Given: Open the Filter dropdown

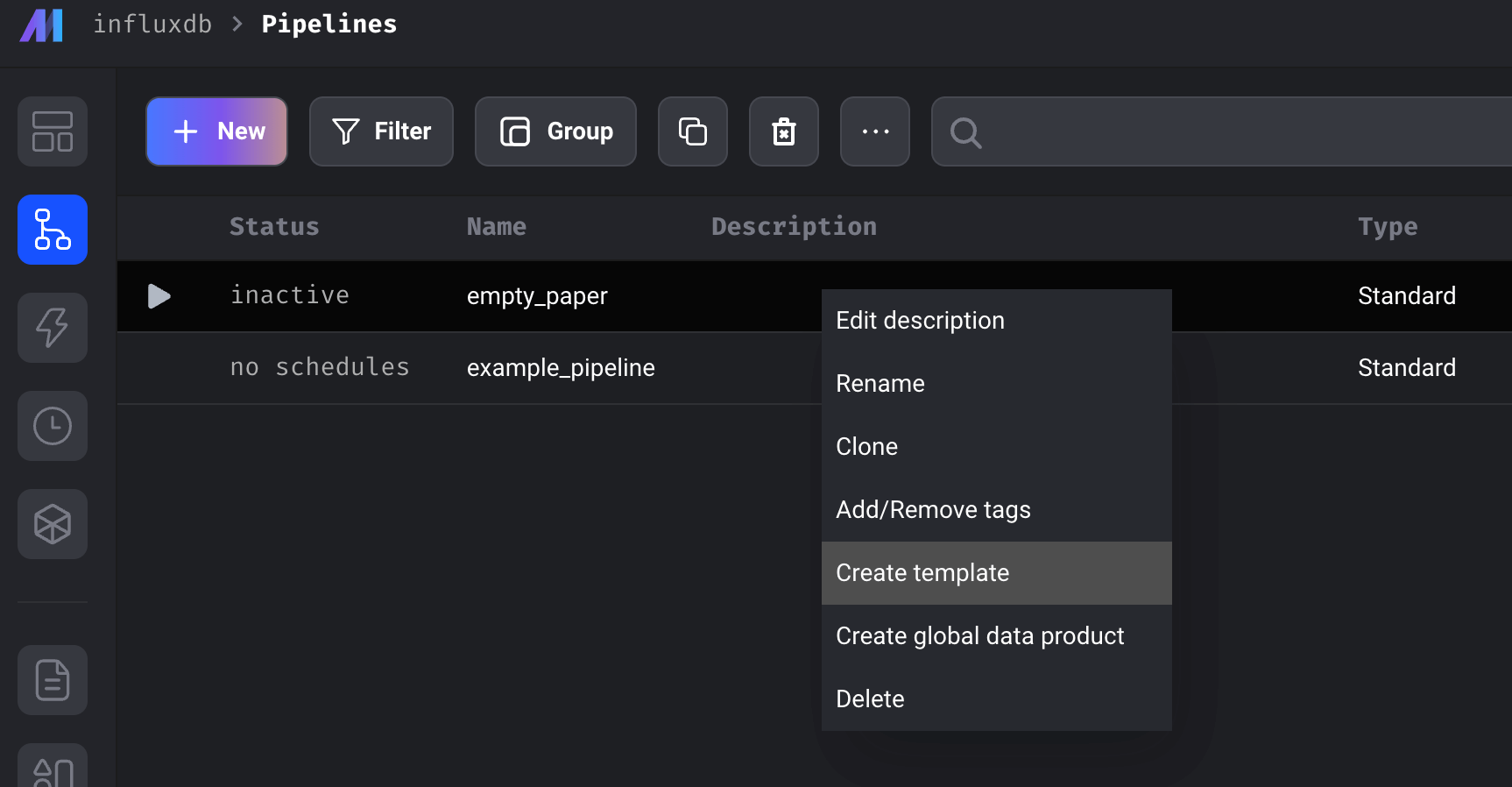Looking at the screenshot, I should [381, 131].
